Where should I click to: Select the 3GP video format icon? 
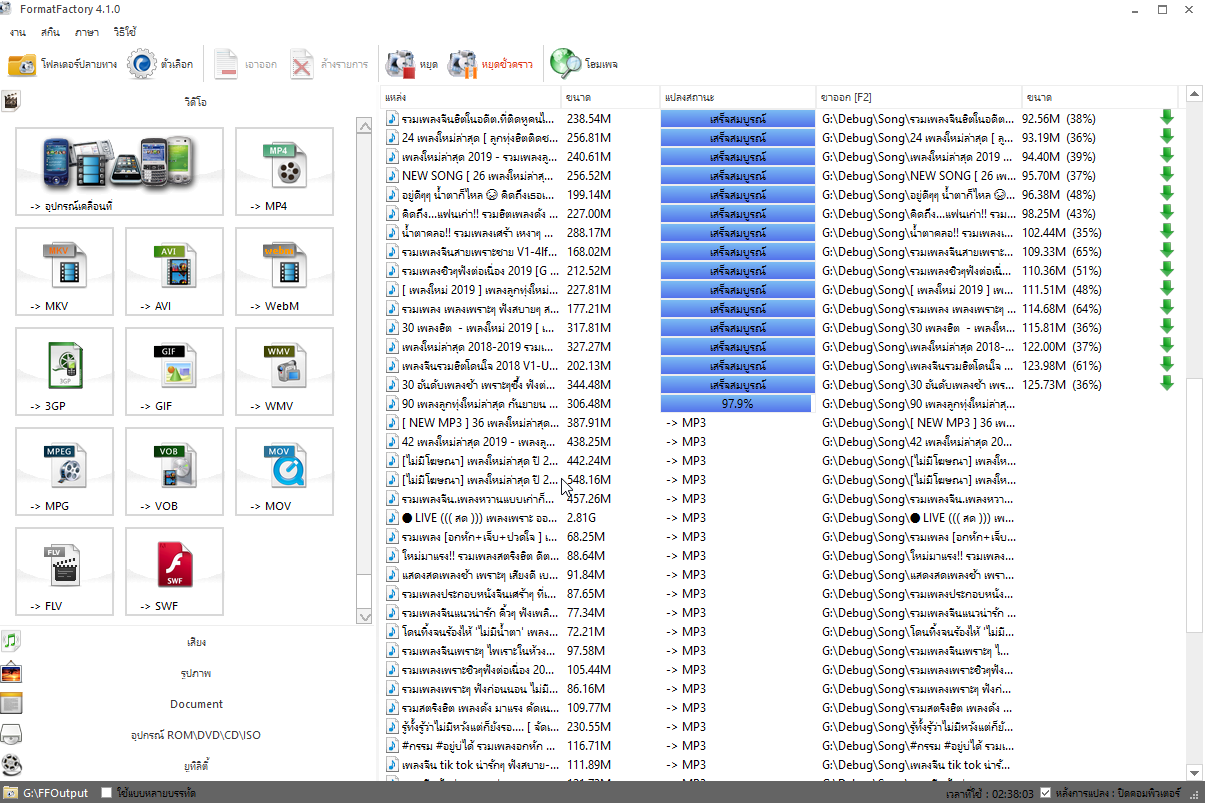pos(65,371)
